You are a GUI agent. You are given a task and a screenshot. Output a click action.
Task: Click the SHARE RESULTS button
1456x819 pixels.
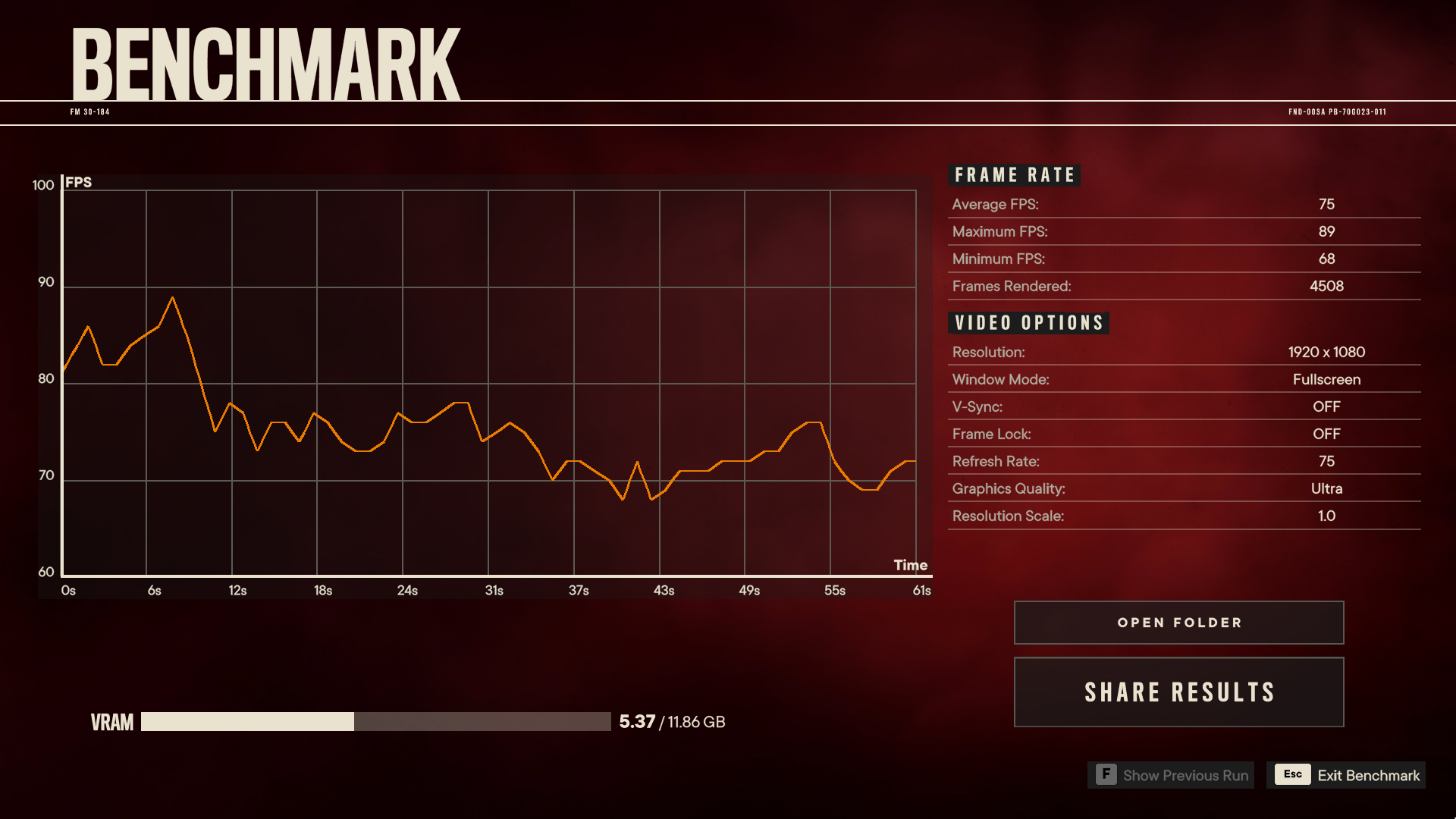[x=1180, y=691]
